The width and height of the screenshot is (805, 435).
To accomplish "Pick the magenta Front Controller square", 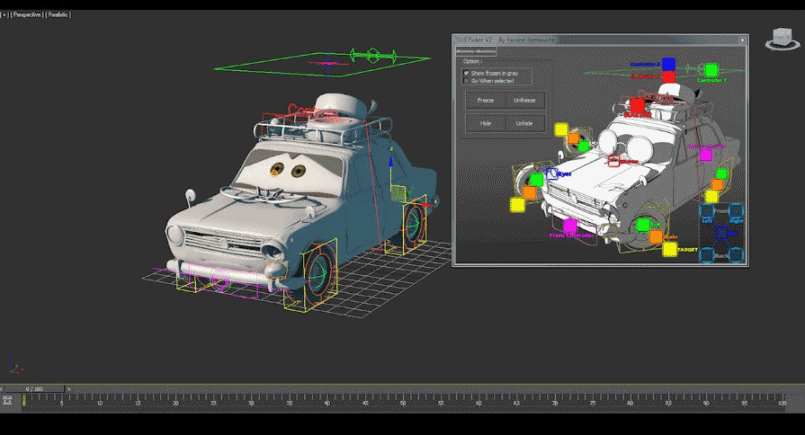I will (570, 225).
